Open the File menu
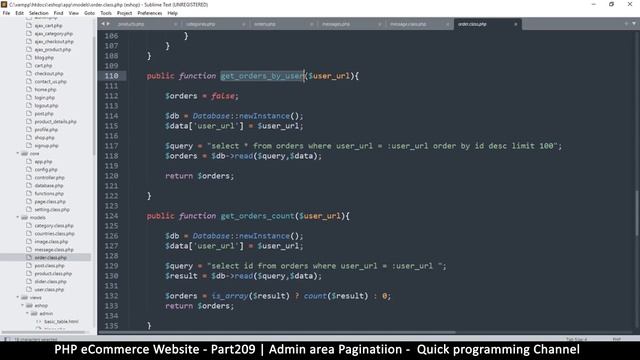640x360 pixels. 6,13
